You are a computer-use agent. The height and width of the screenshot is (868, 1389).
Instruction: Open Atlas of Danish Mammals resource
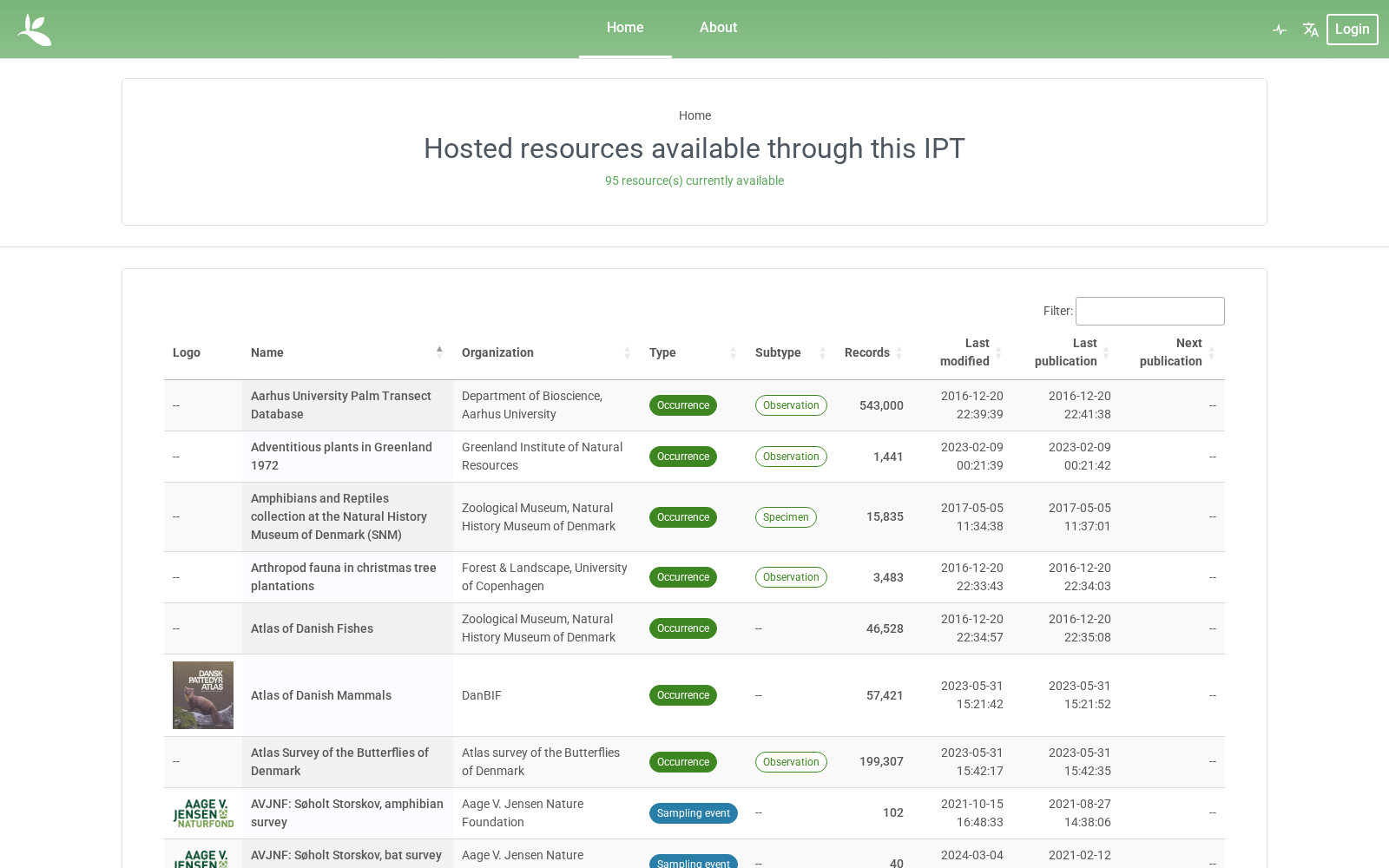pyautogui.click(x=321, y=695)
